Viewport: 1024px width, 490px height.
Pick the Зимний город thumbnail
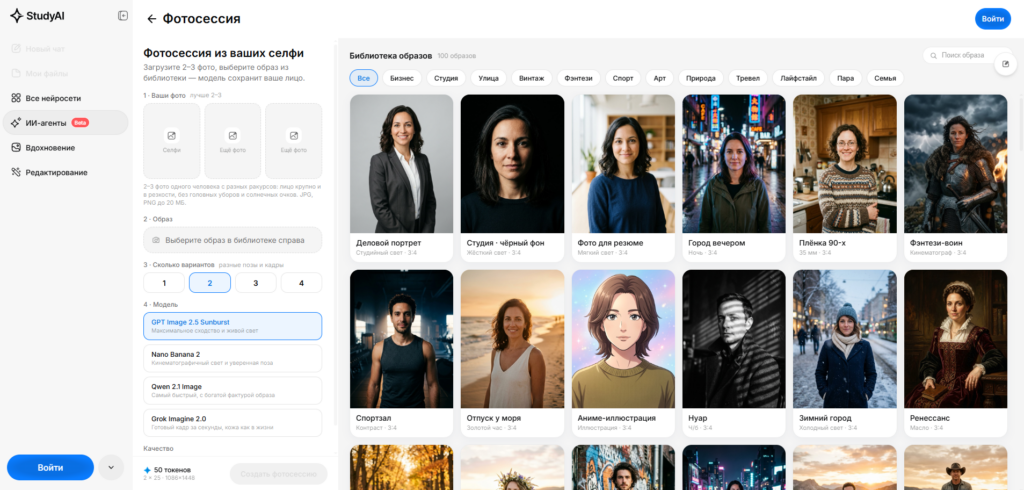point(845,339)
